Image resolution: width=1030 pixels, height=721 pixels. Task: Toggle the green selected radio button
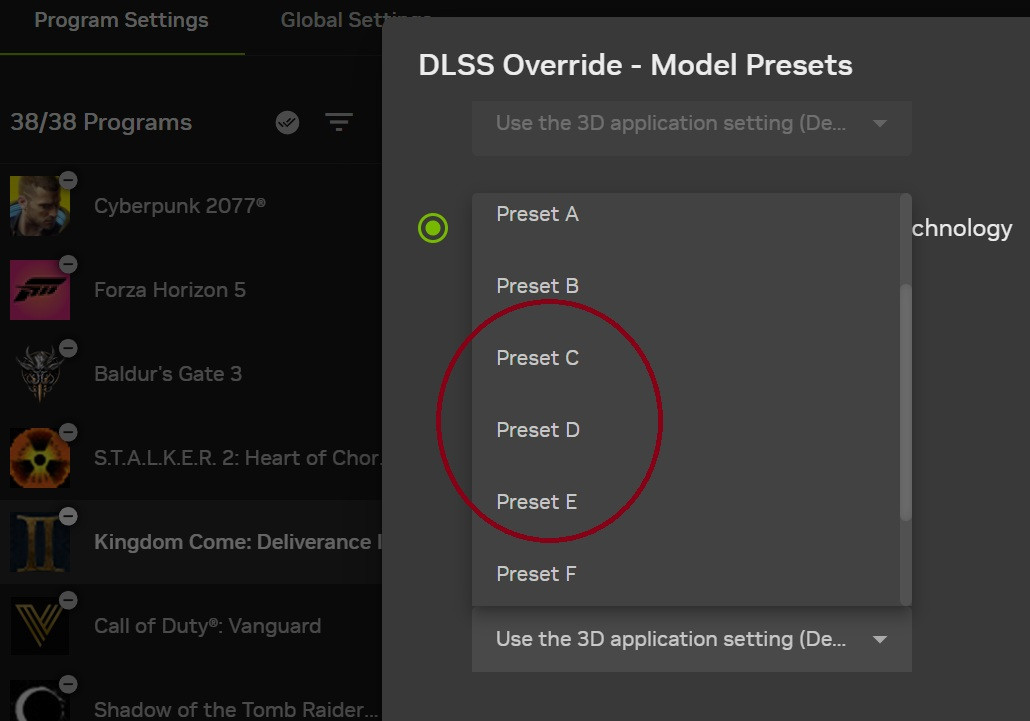433,228
